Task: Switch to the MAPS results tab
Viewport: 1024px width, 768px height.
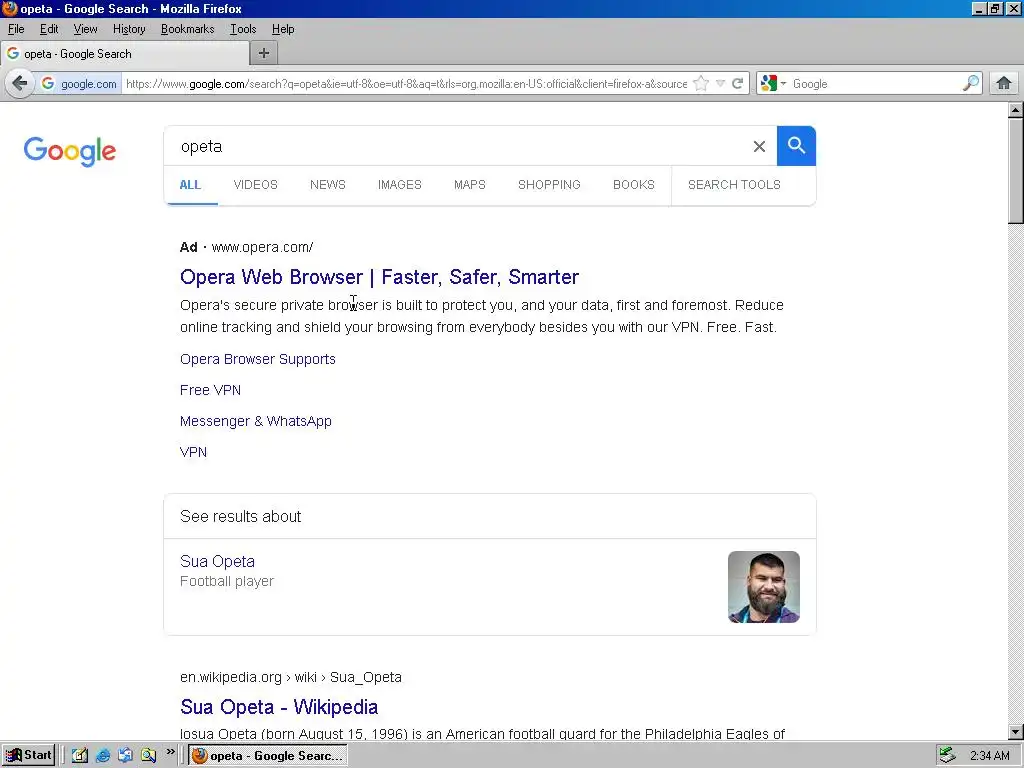Action: pos(470,185)
